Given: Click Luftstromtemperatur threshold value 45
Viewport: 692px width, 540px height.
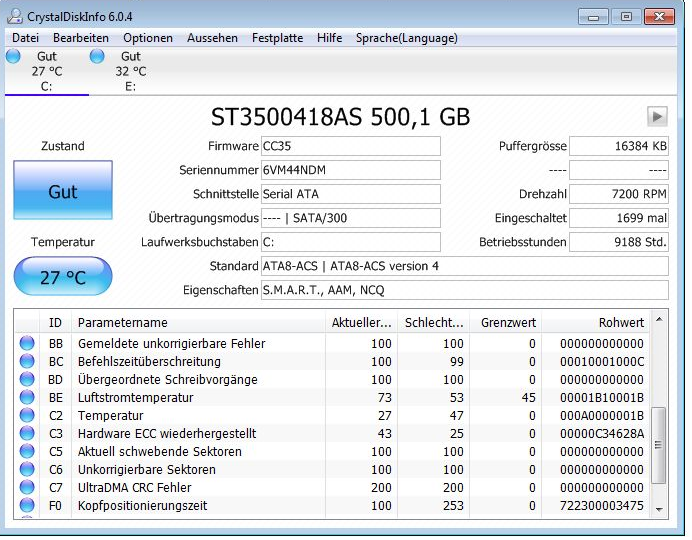Looking at the screenshot, I should pos(528,398).
